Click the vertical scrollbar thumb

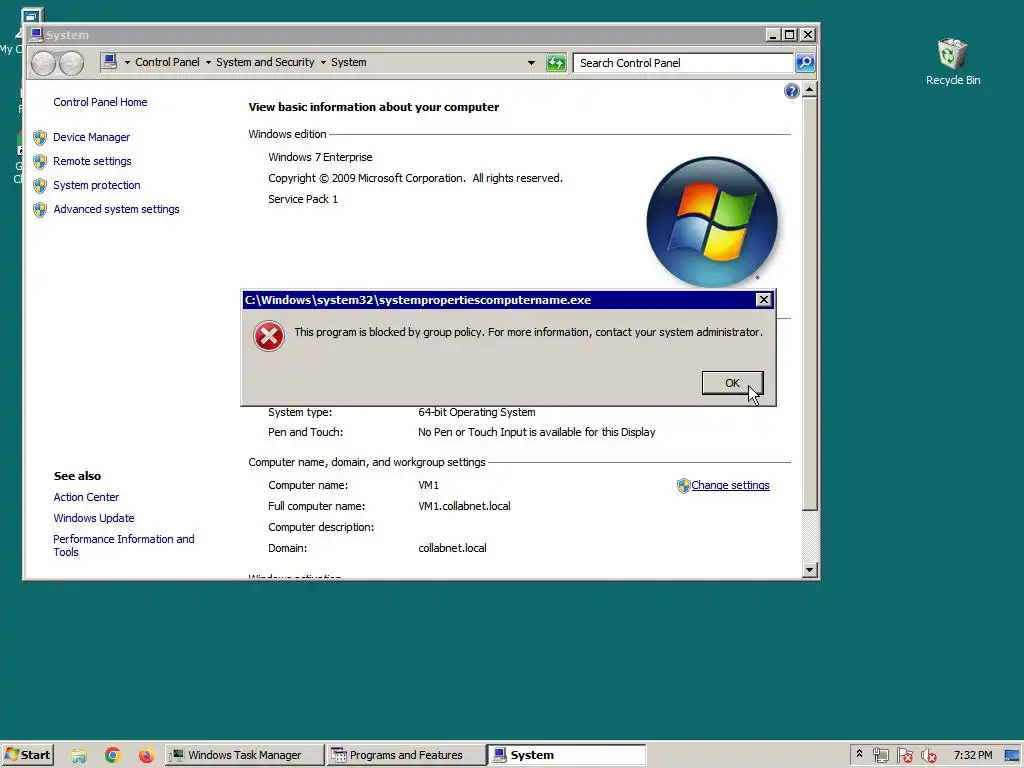pos(810,304)
